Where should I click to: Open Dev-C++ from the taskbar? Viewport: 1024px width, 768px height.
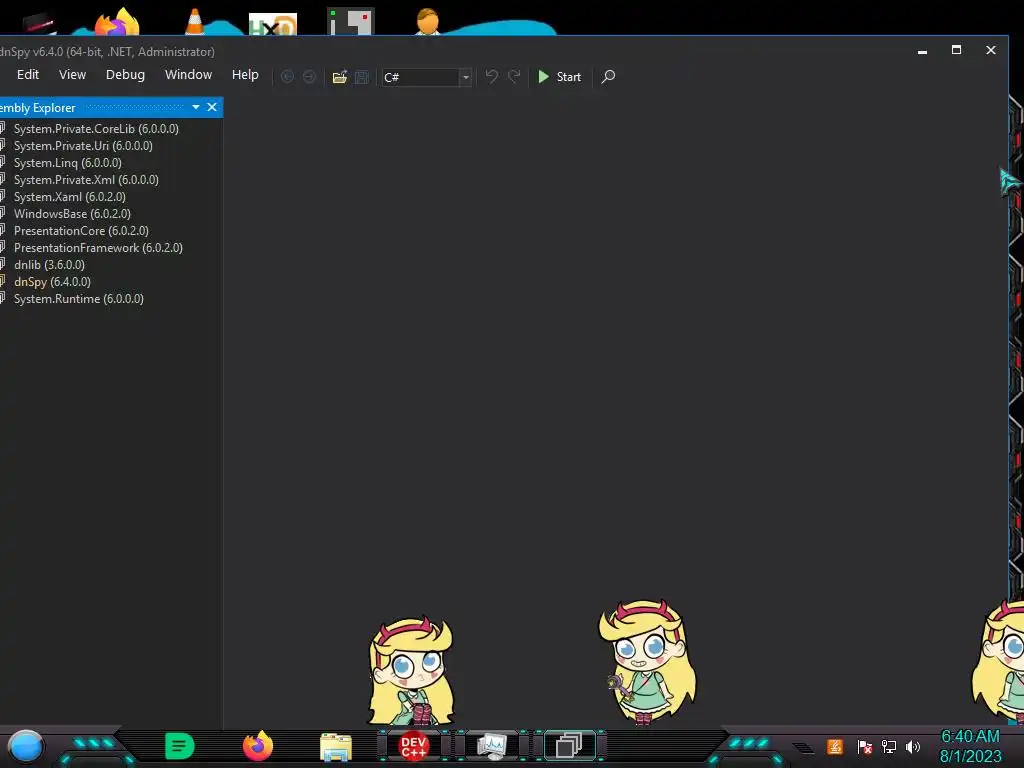(x=413, y=746)
